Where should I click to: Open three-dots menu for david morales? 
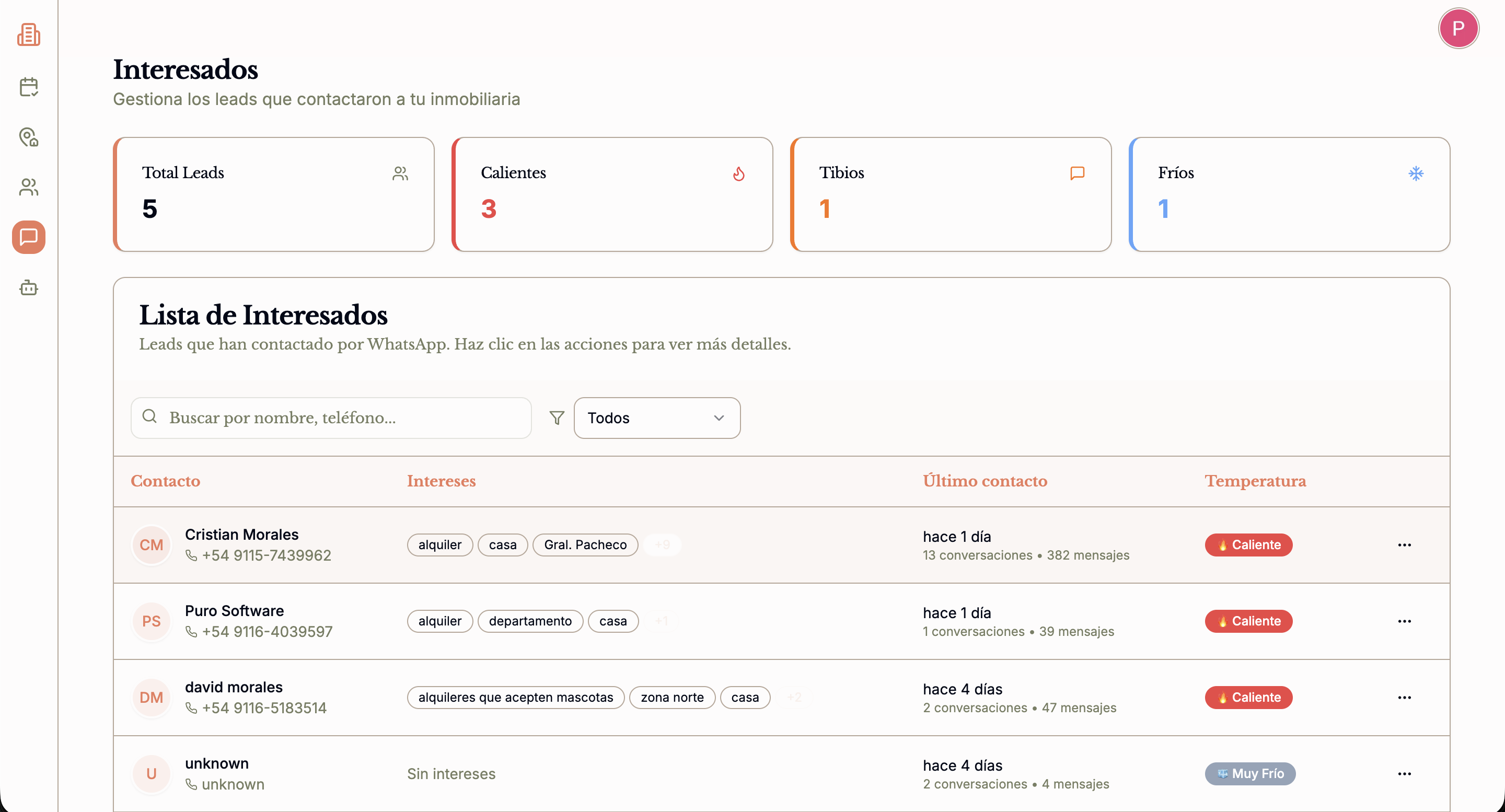click(x=1404, y=698)
